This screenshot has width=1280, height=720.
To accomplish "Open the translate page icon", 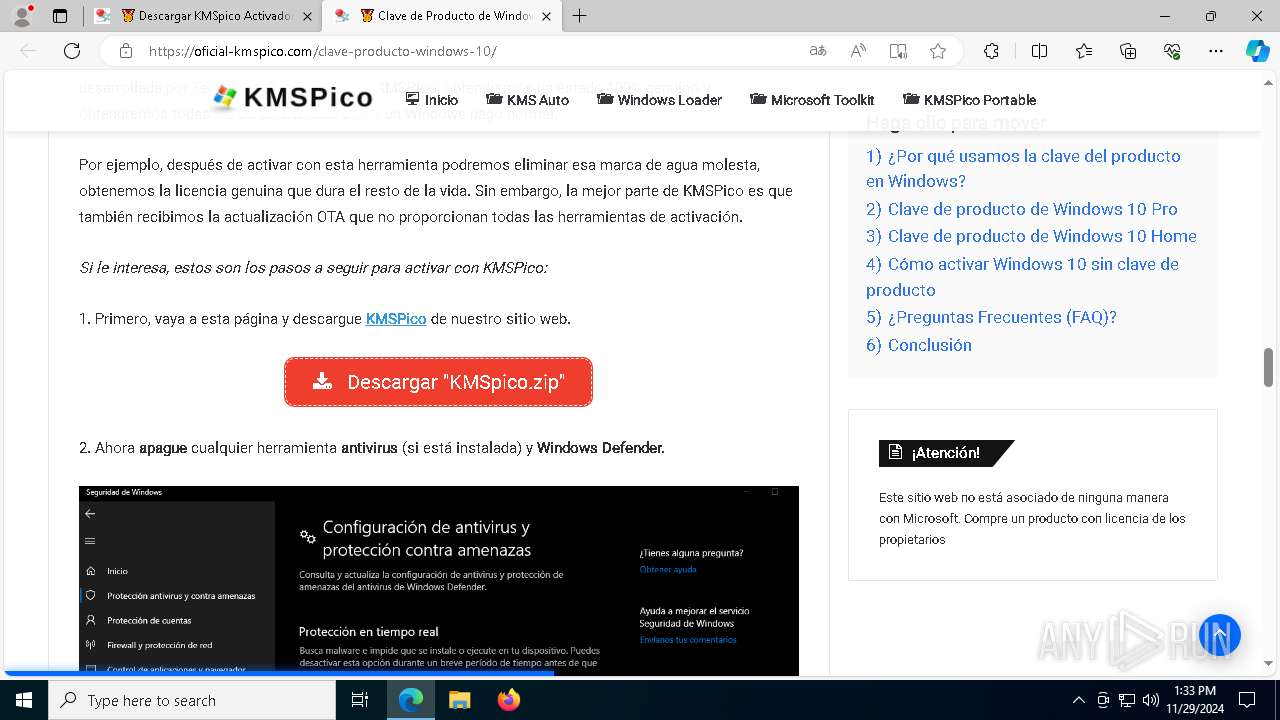I will [818, 51].
